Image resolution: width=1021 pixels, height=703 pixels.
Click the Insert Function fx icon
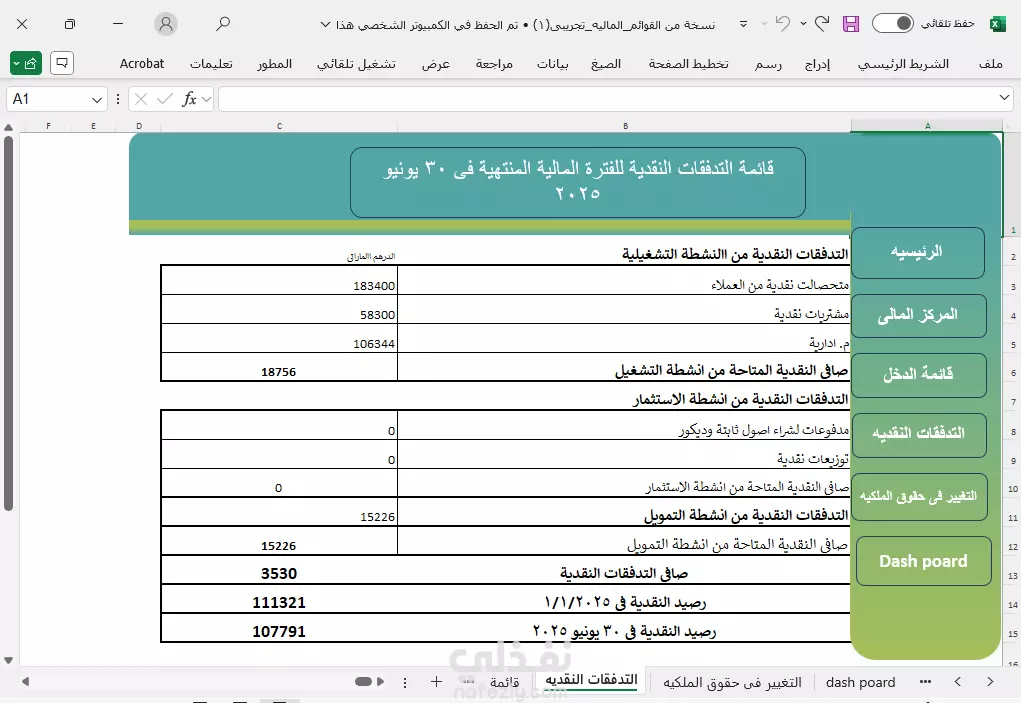pos(189,99)
